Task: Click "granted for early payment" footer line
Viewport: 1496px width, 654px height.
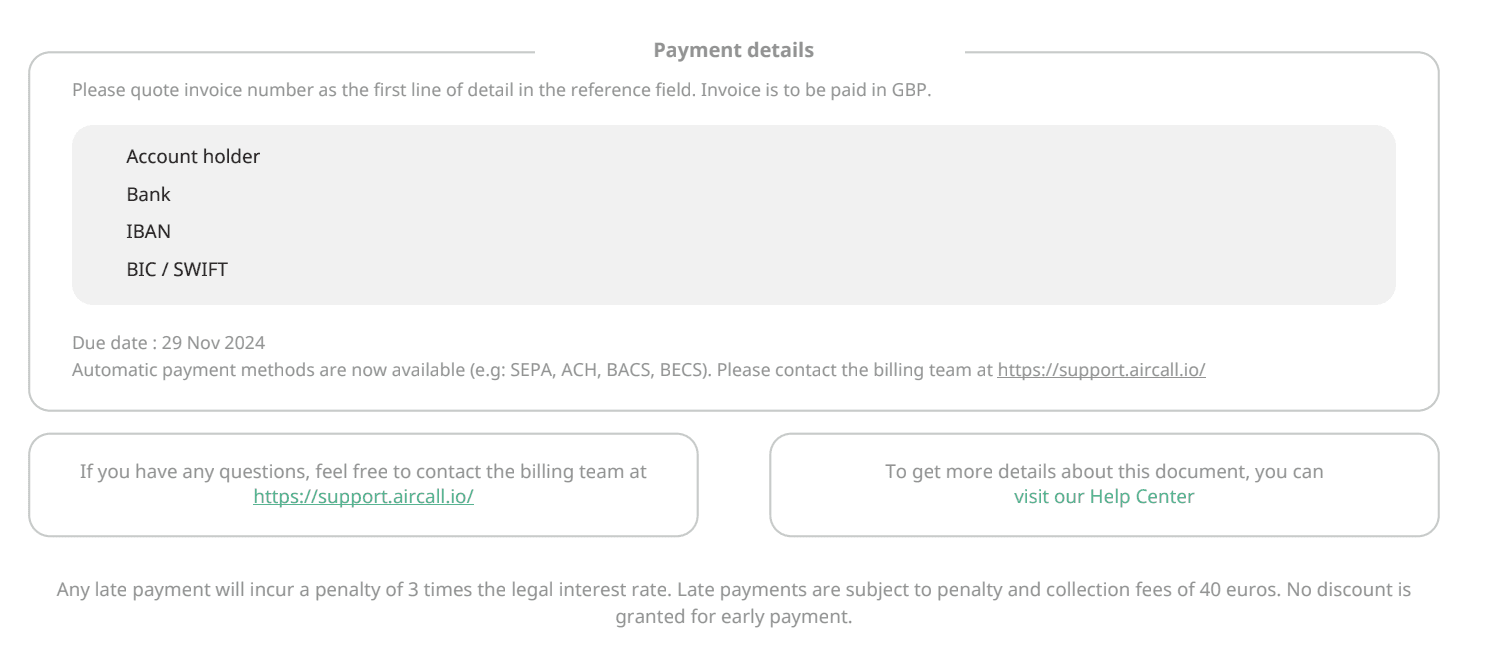Action: point(733,617)
